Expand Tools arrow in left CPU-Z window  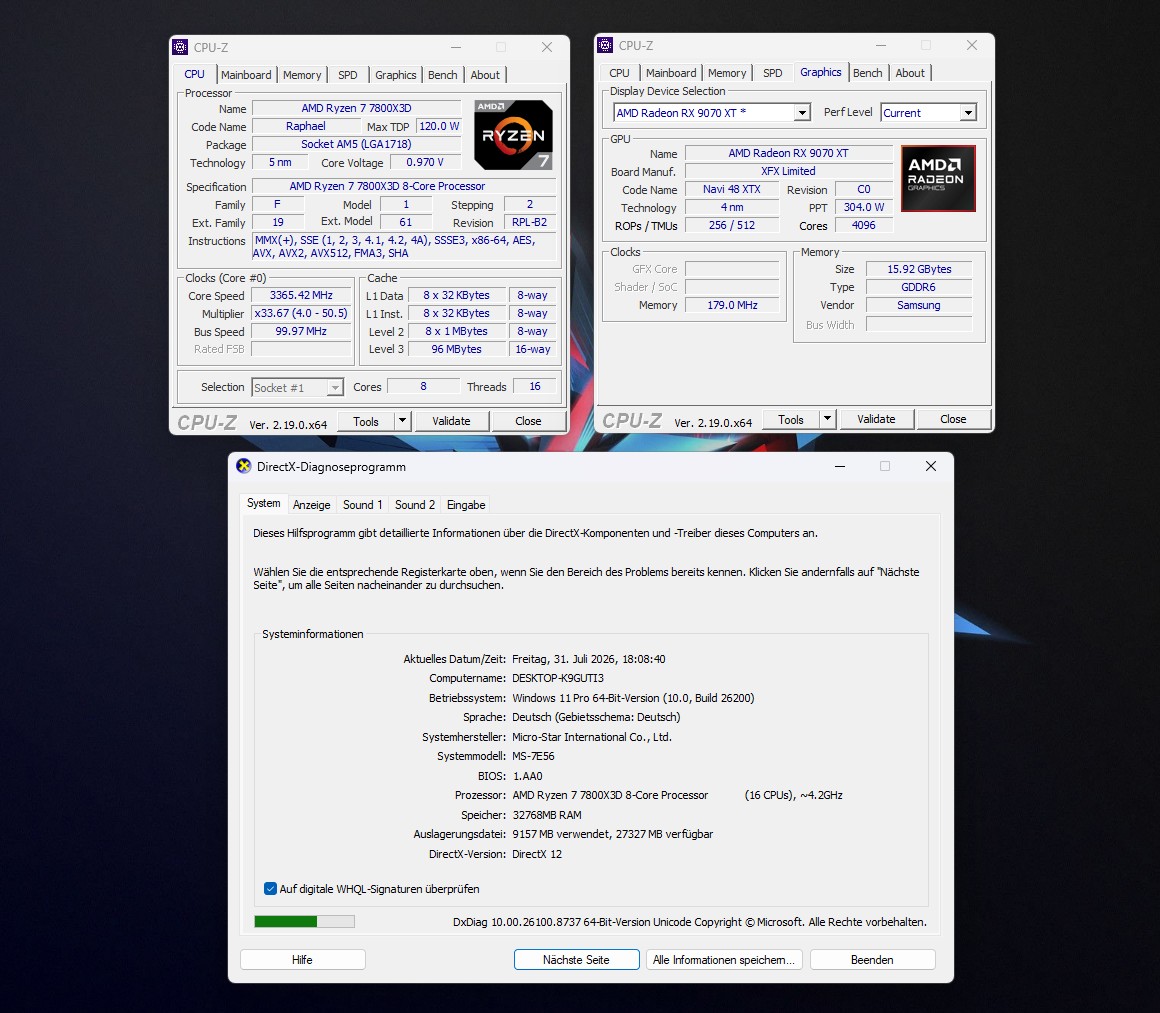point(402,421)
